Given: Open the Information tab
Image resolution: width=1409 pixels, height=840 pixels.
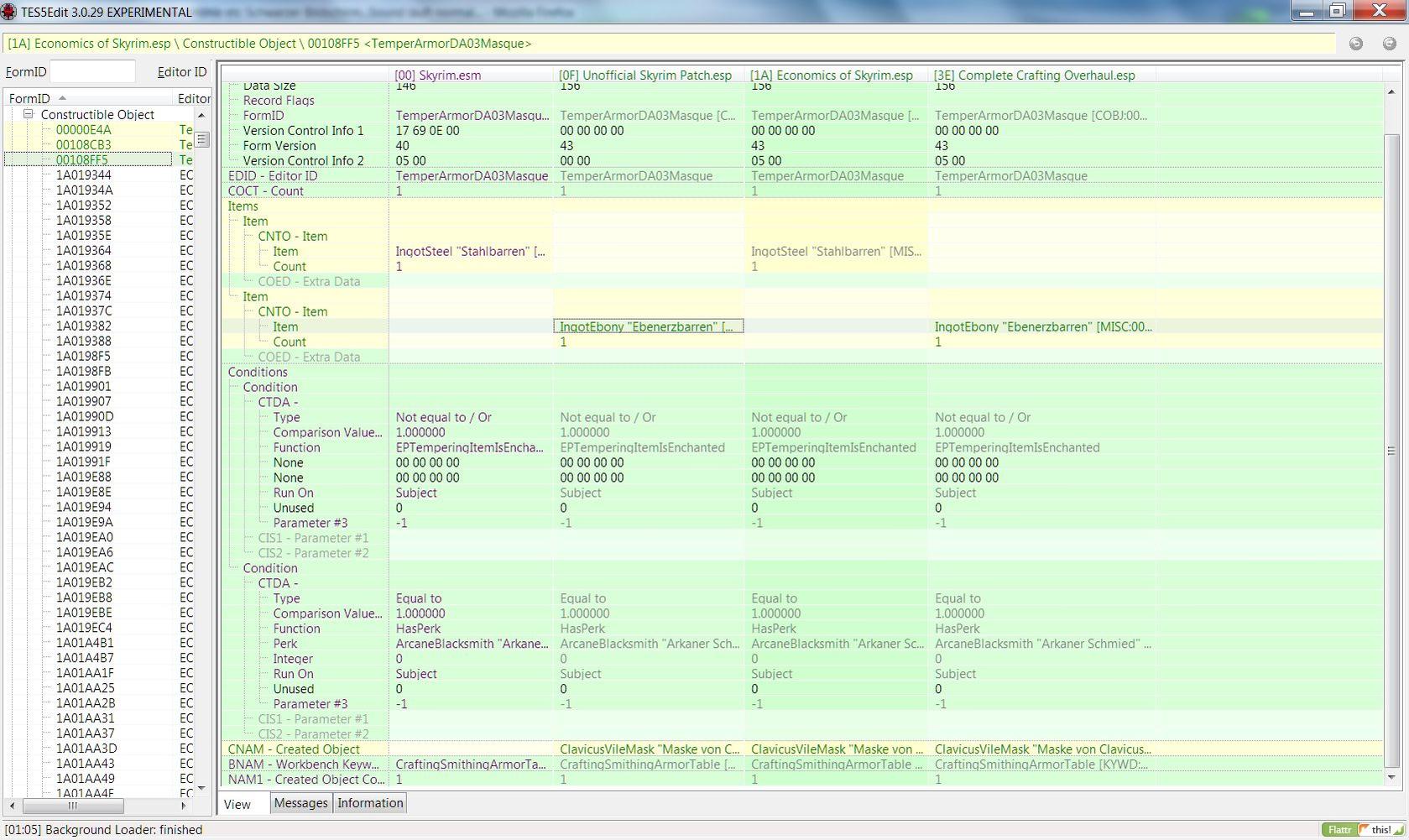Looking at the screenshot, I should (x=370, y=803).
